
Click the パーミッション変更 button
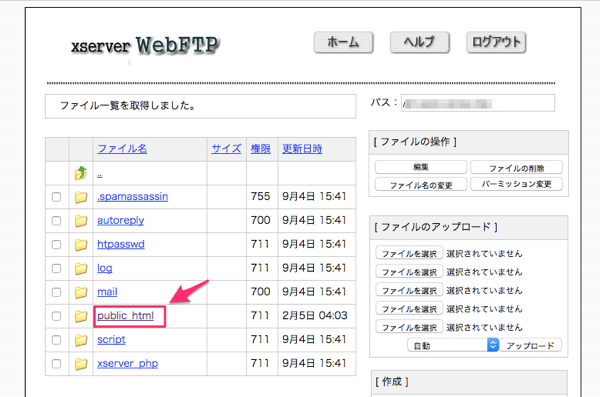(x=517, y=184)
